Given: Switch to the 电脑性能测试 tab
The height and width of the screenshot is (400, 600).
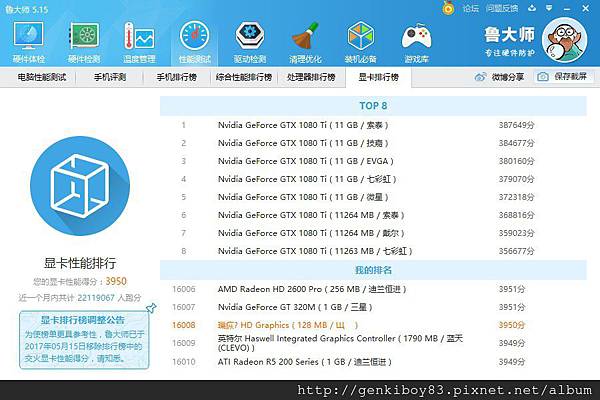Looking at the screenshot, I should tap(42, 77).
